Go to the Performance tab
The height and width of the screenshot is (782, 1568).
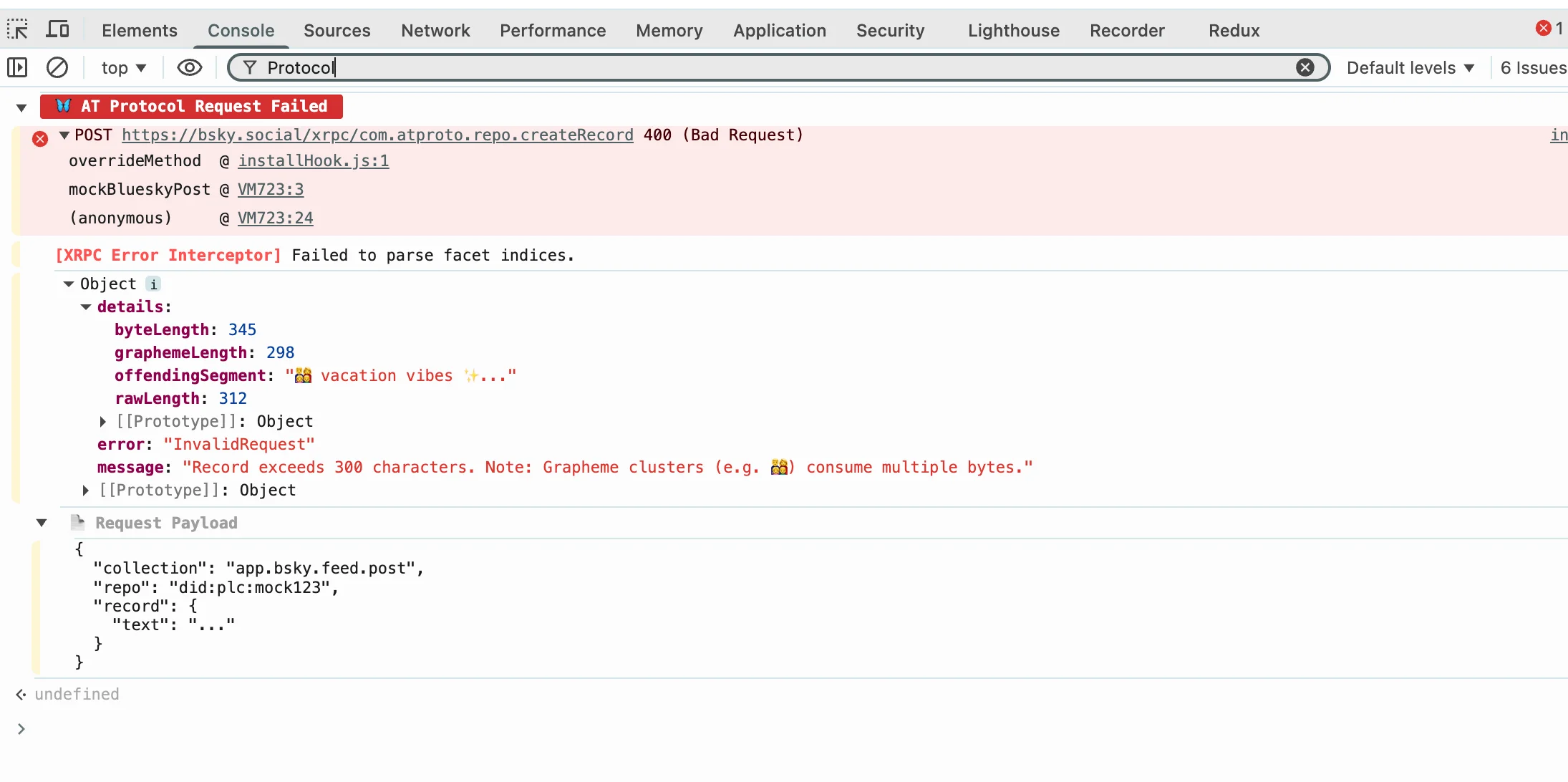(553, 30)
